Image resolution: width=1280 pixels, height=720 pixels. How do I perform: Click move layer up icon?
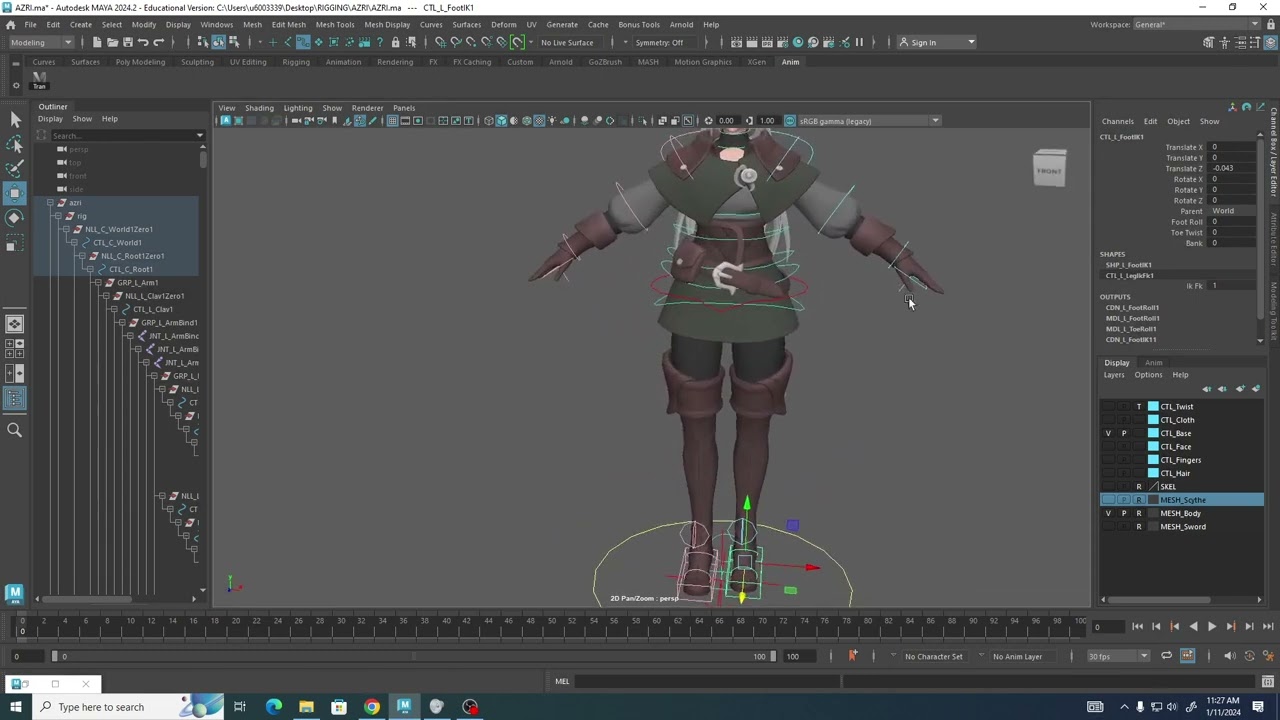[1207, 389]
